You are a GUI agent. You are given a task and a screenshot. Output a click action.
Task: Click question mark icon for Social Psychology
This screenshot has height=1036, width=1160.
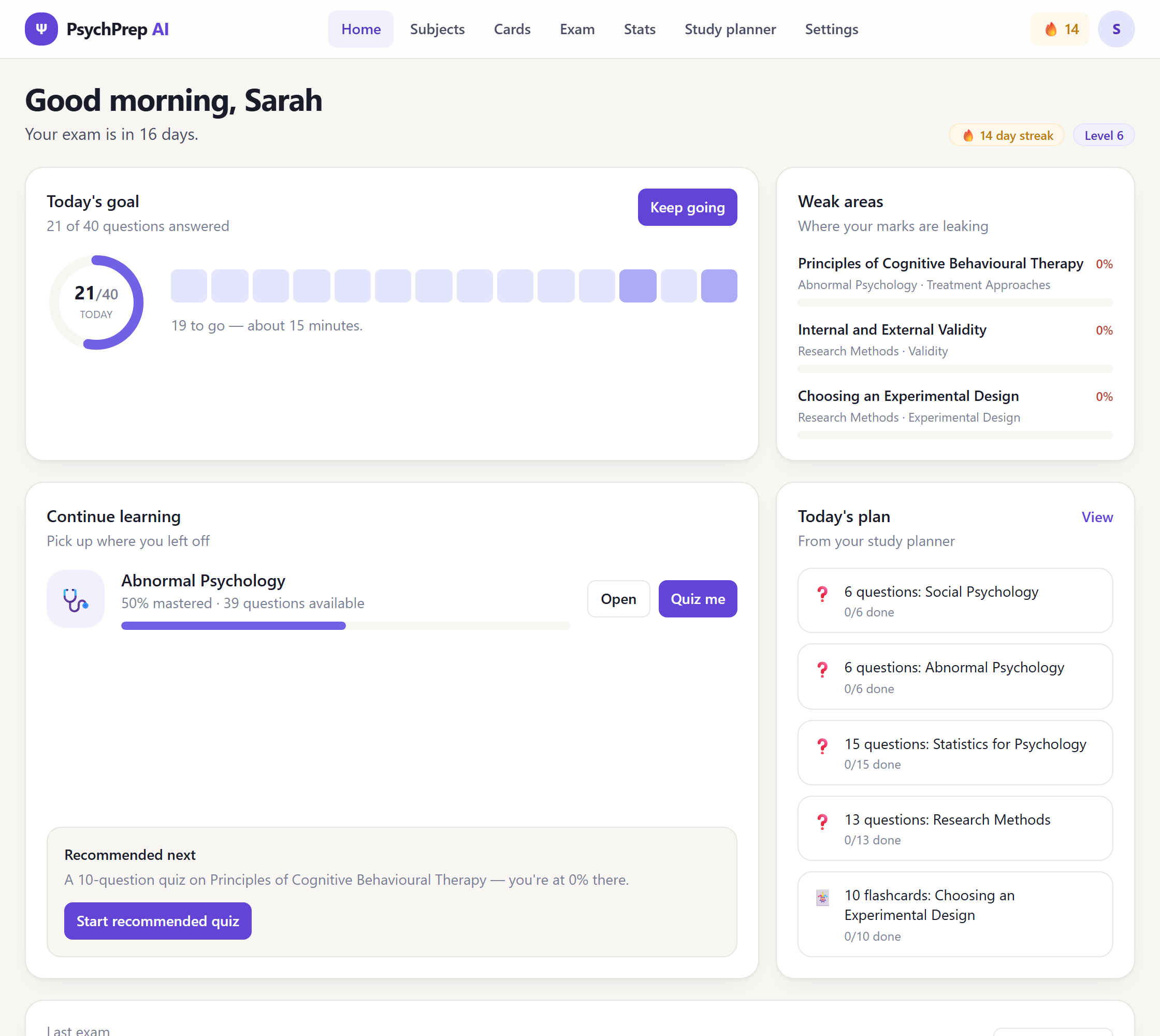pos(822,594)
